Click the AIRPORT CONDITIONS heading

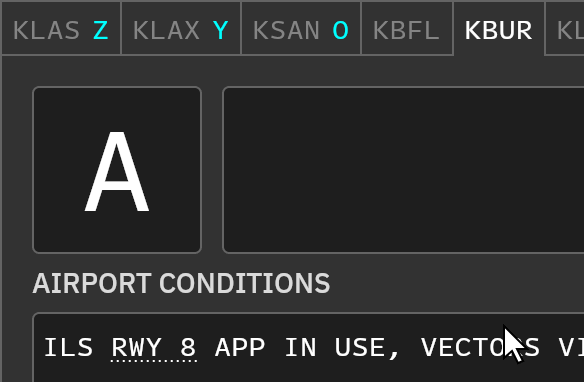(181, 284)
